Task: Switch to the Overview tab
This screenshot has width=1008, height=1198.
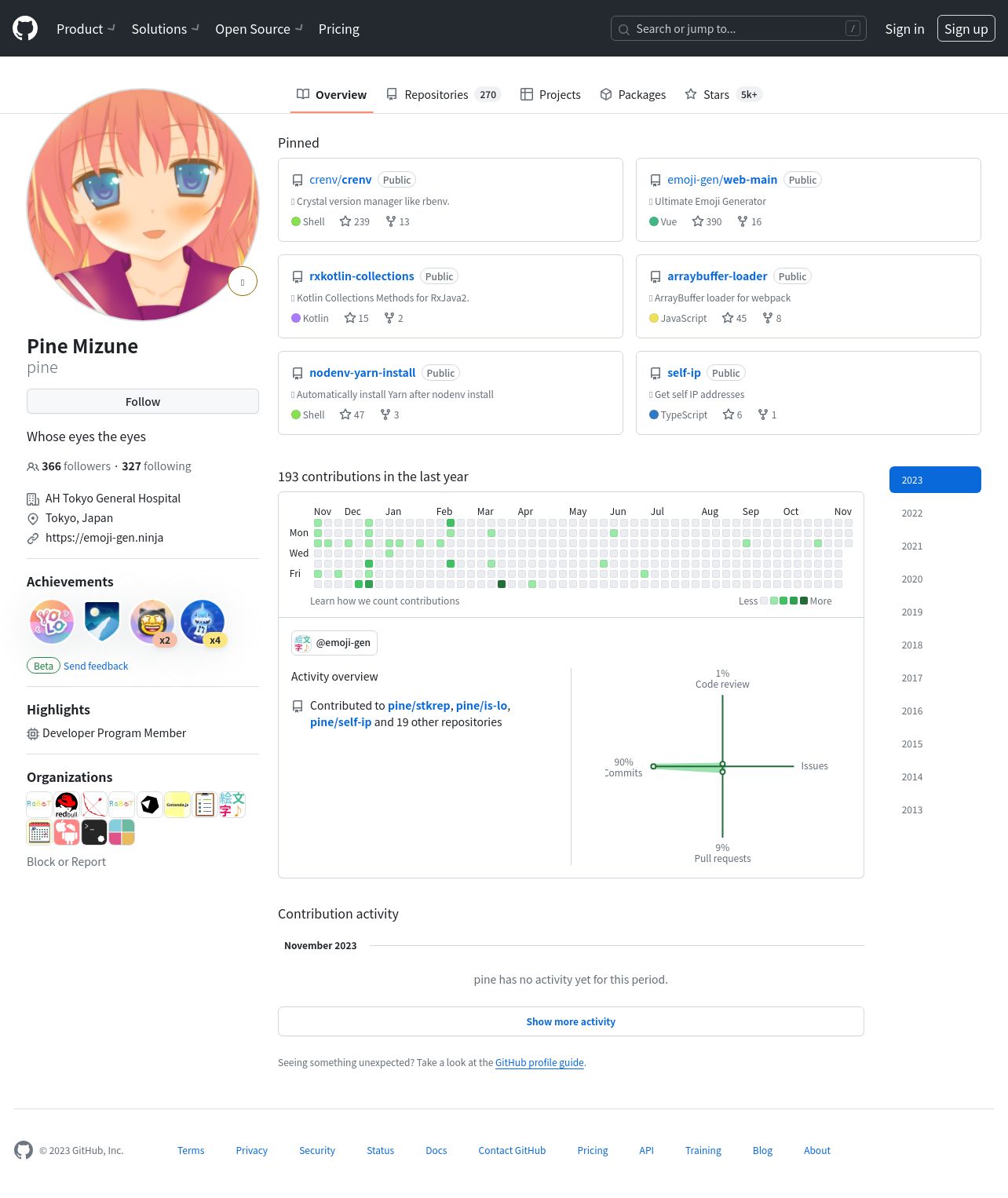Action: [x=332, y=94]
